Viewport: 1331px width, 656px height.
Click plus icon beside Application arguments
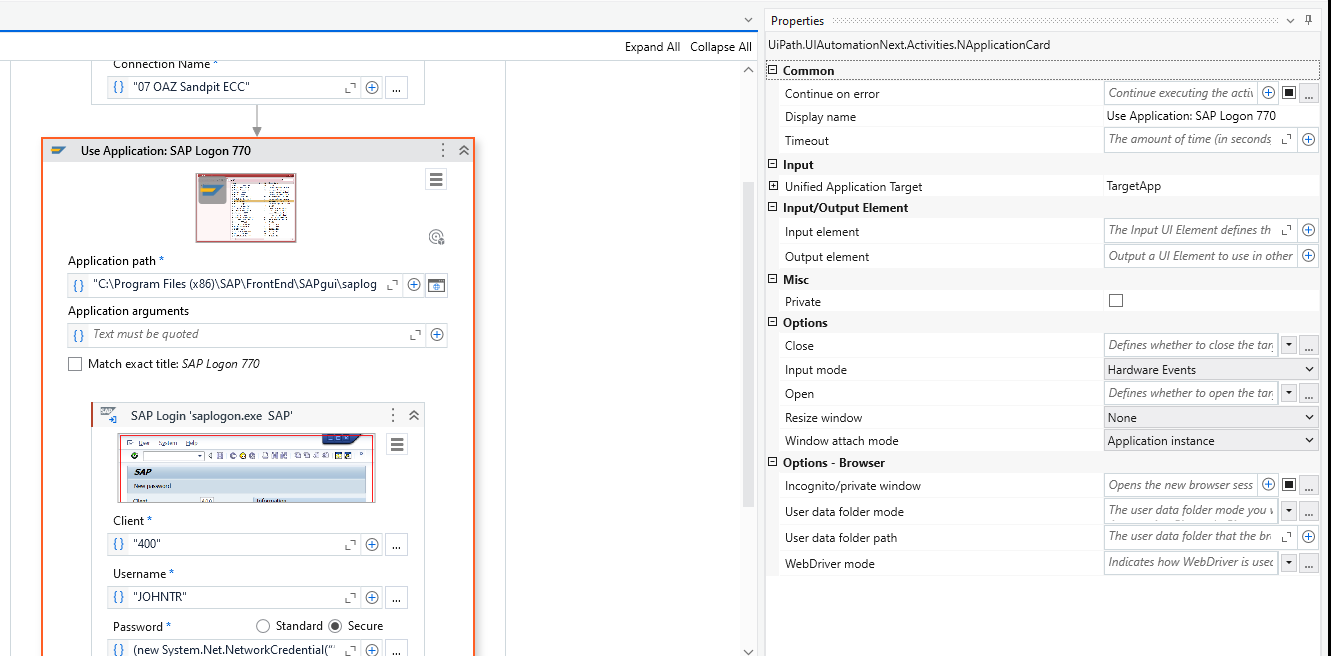pos(437,335)
